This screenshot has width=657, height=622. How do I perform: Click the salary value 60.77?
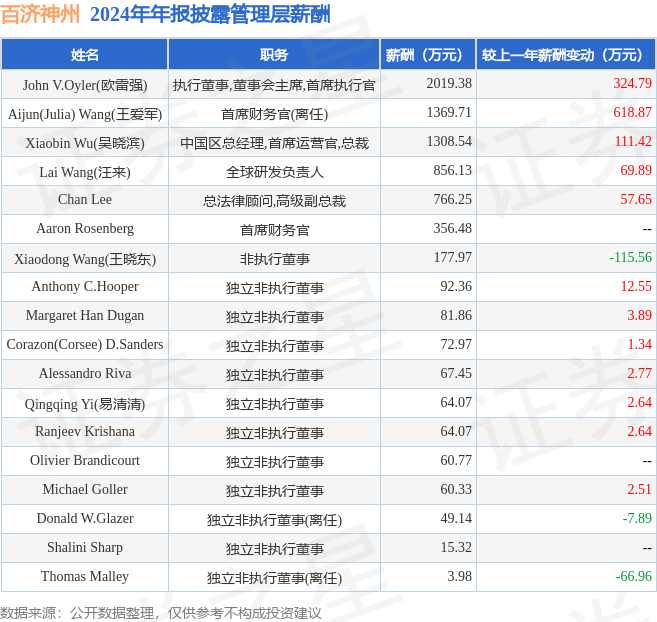coord(456,460)
